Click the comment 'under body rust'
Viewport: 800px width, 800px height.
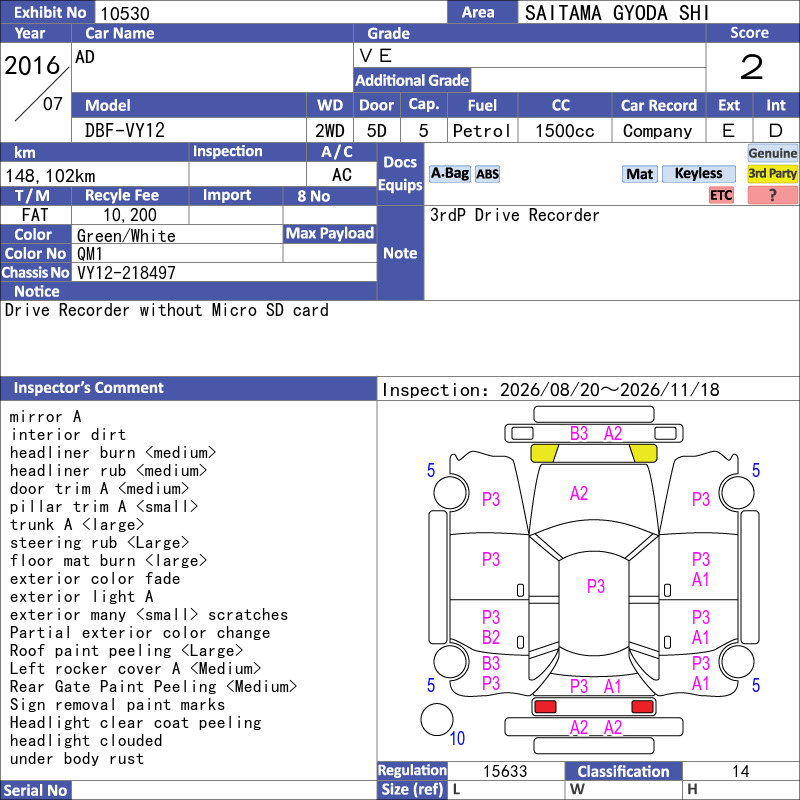click(x=77, y=759)
